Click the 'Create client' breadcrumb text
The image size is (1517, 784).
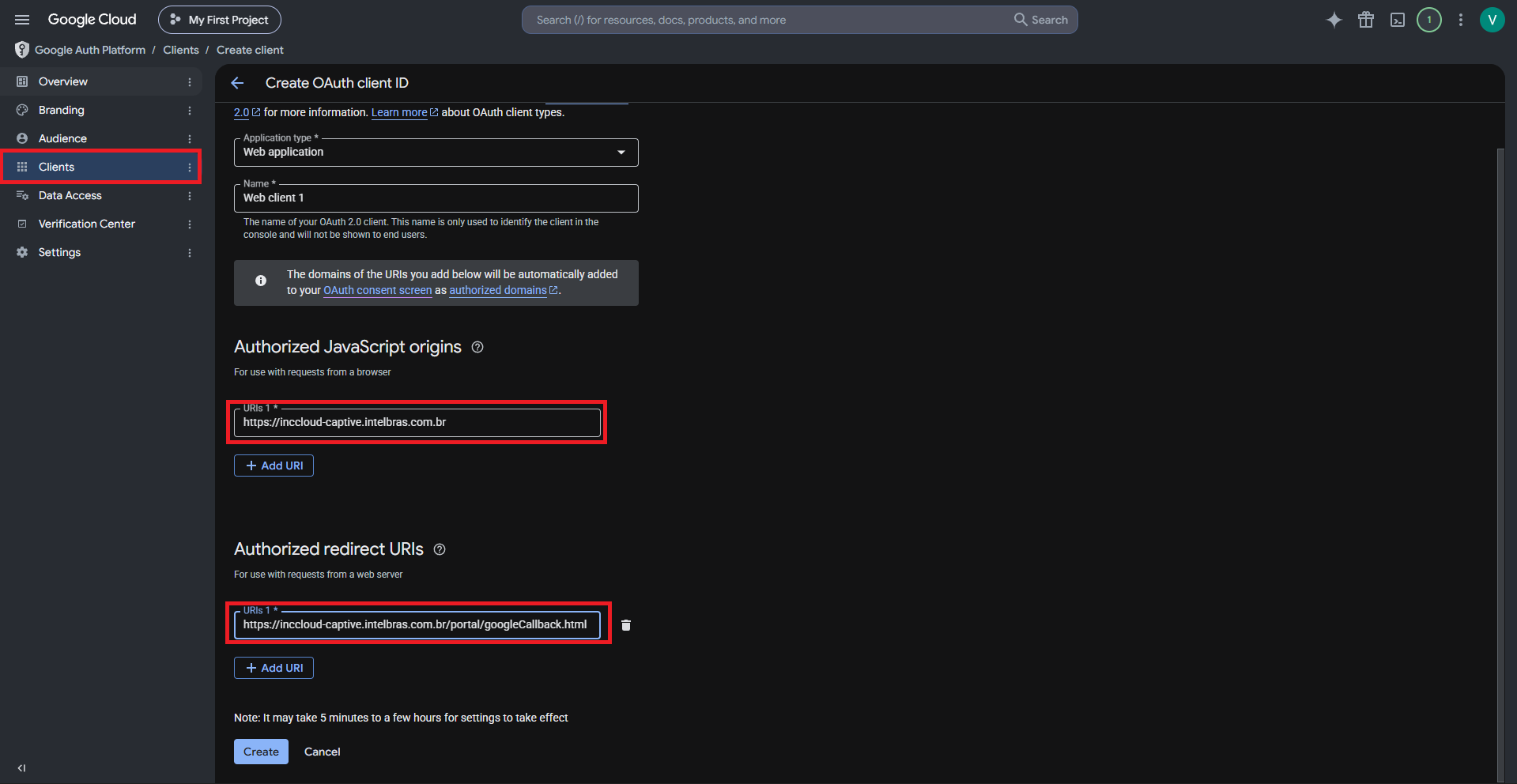tap(250, 50)
